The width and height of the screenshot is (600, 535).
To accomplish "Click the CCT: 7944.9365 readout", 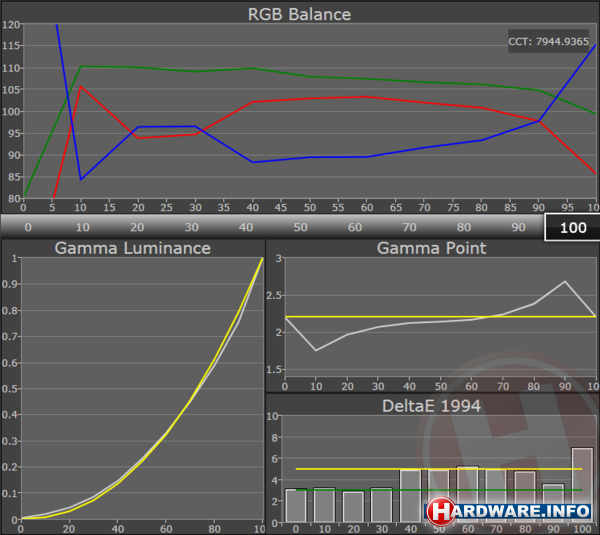I will [548, 41].
